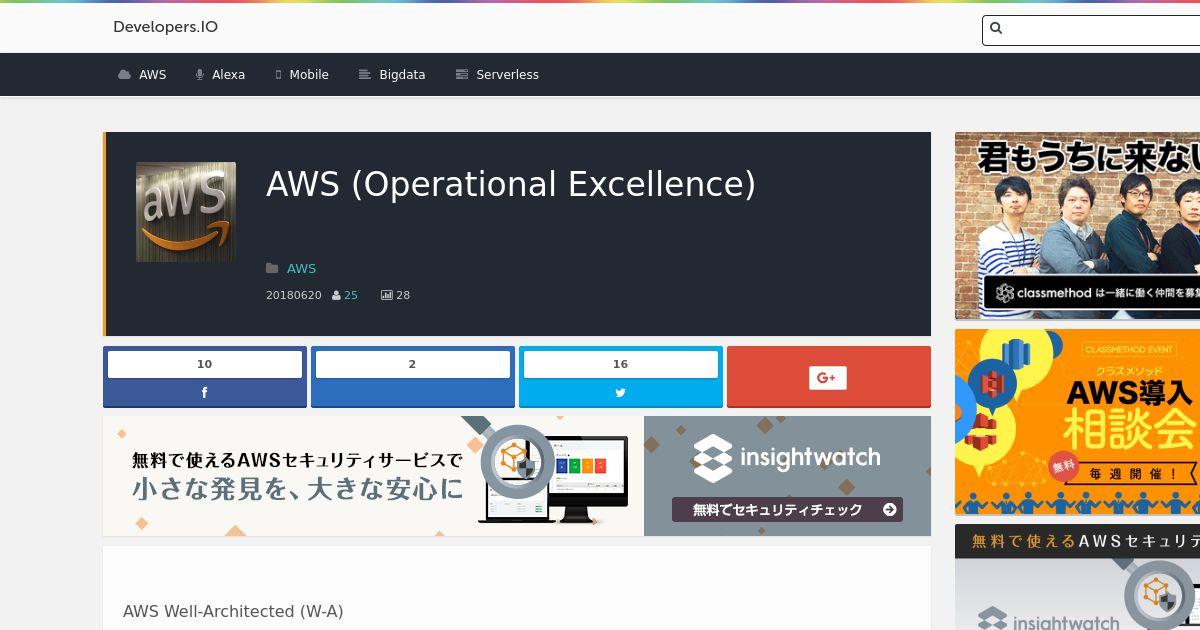Click the insightwatch banner arrow icon
The height and width of the screenshot is (630, 1200).
(x=890, y=510)
